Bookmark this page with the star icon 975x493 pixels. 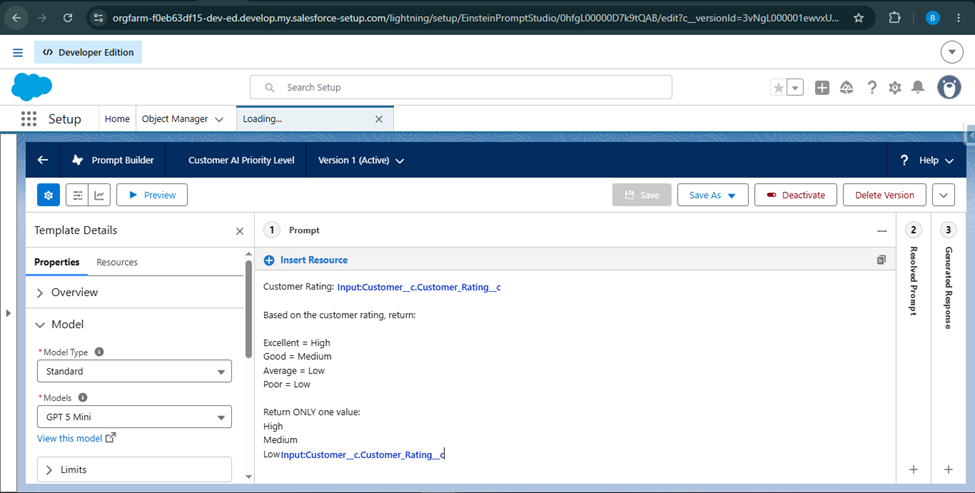[x=859, y=18]
